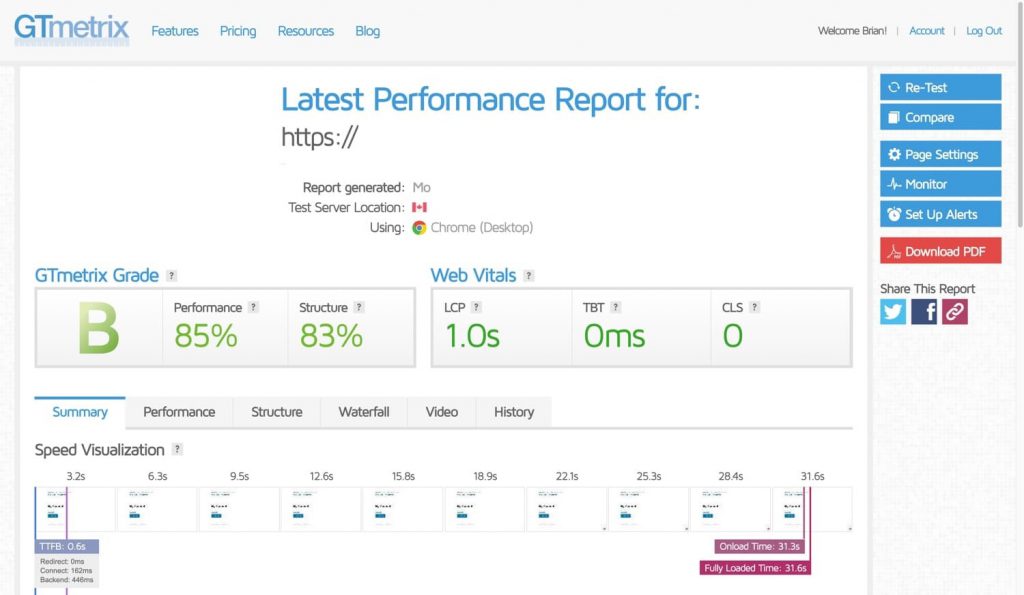Select the Summary tab
The width and height of the screenshot is (1024, 595).
point(80,412)
